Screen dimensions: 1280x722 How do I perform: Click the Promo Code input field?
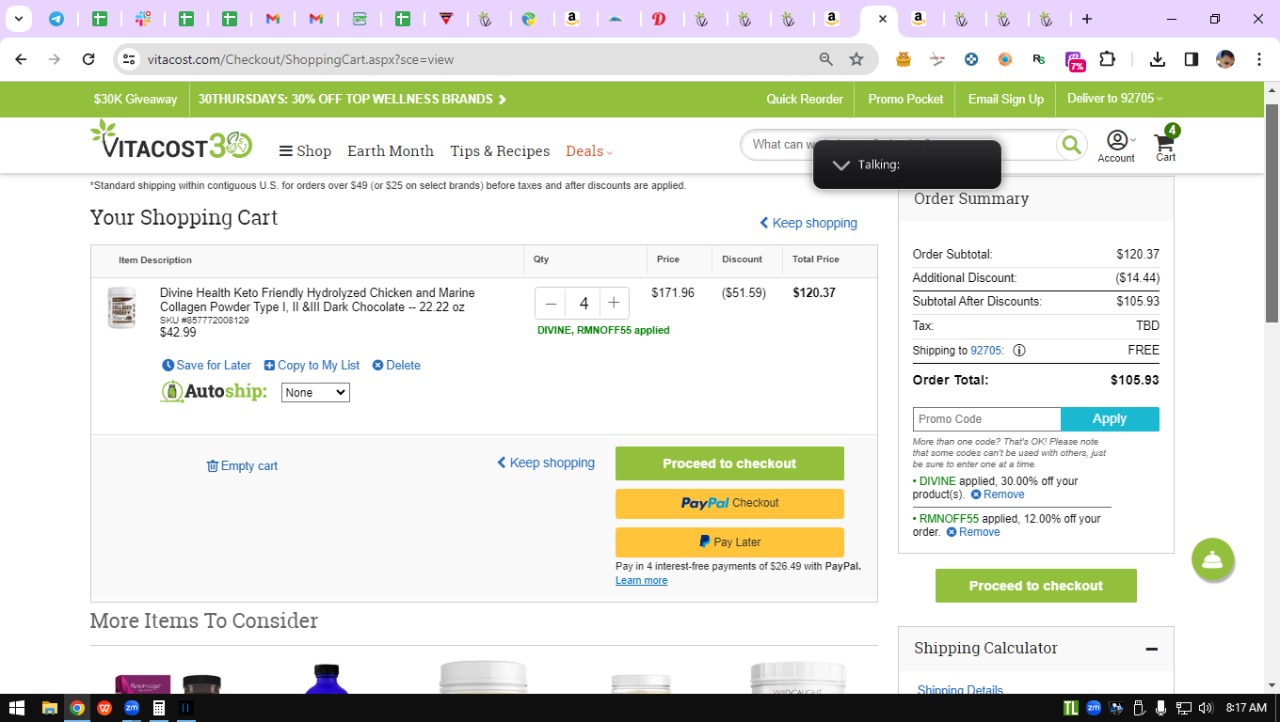pos(987,419)
